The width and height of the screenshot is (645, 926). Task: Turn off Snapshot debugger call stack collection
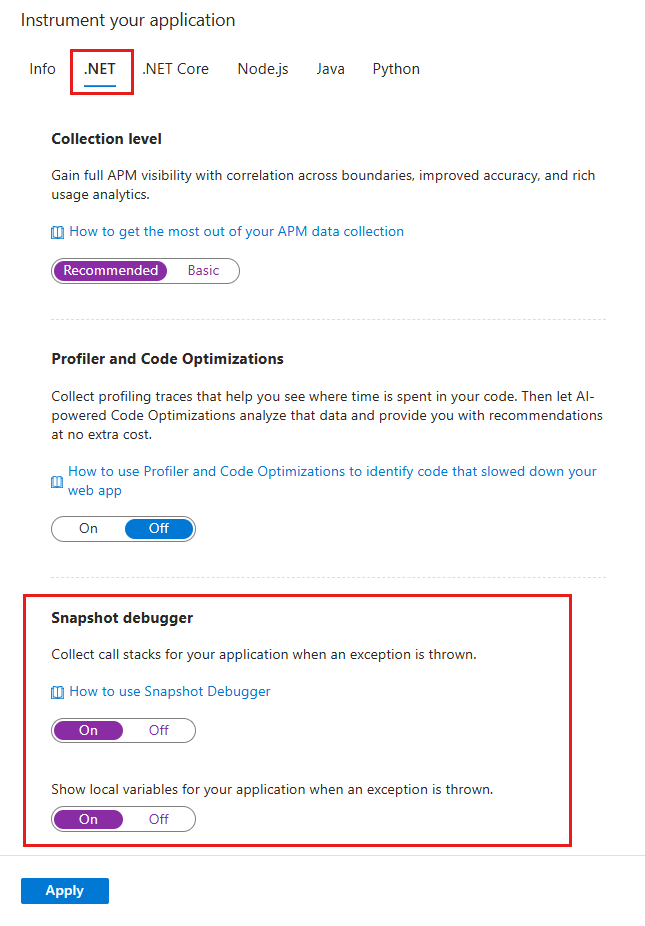159,730
